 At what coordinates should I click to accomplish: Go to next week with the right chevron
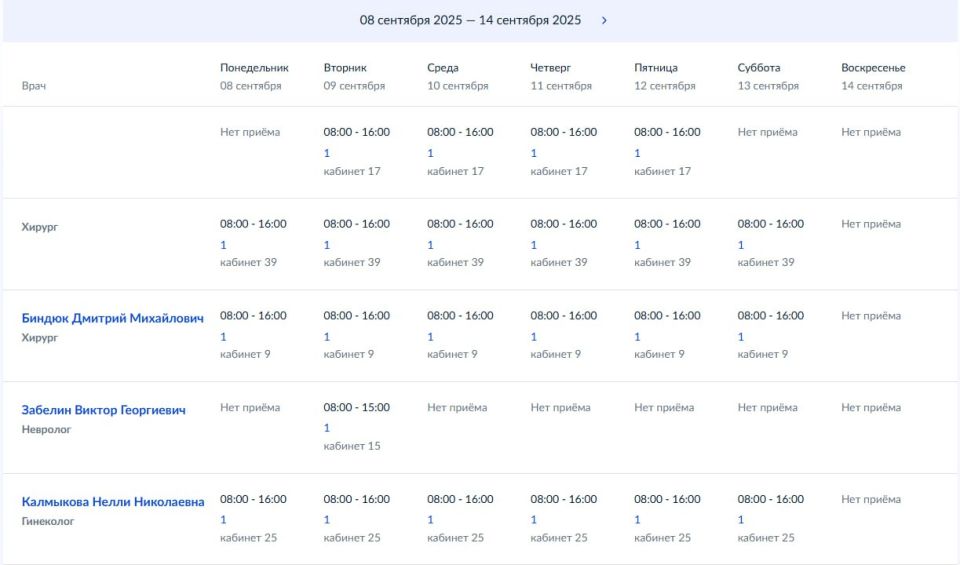point(604,20)
